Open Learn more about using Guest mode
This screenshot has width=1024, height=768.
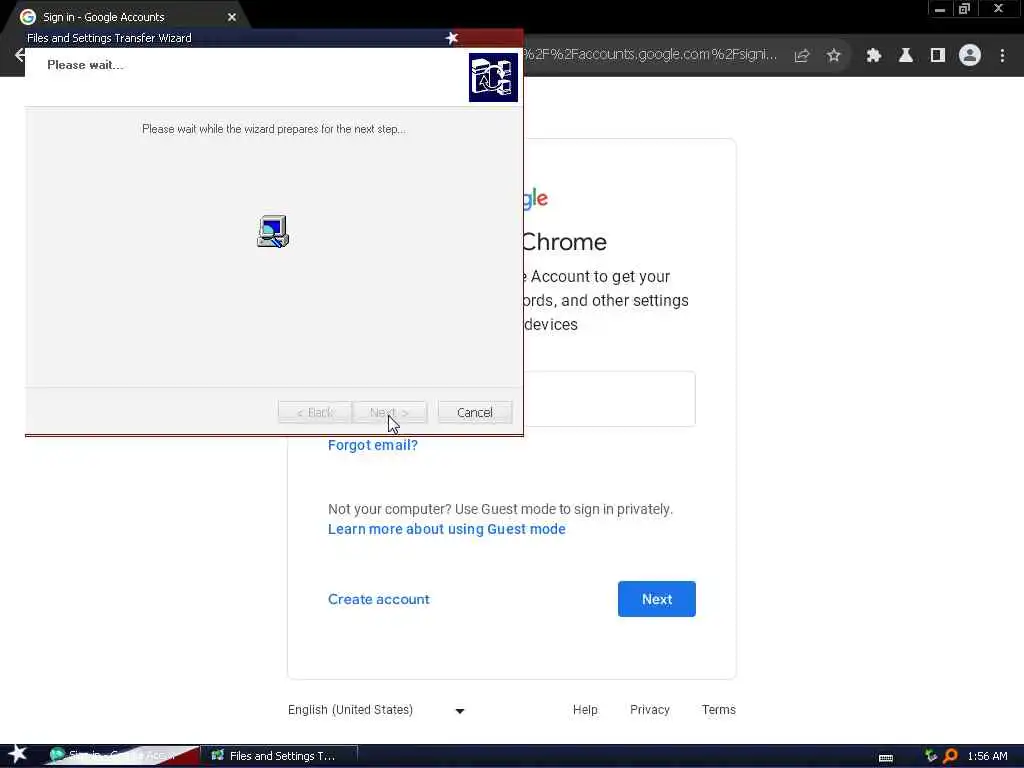pyautogui.click(x=447, y=529)
